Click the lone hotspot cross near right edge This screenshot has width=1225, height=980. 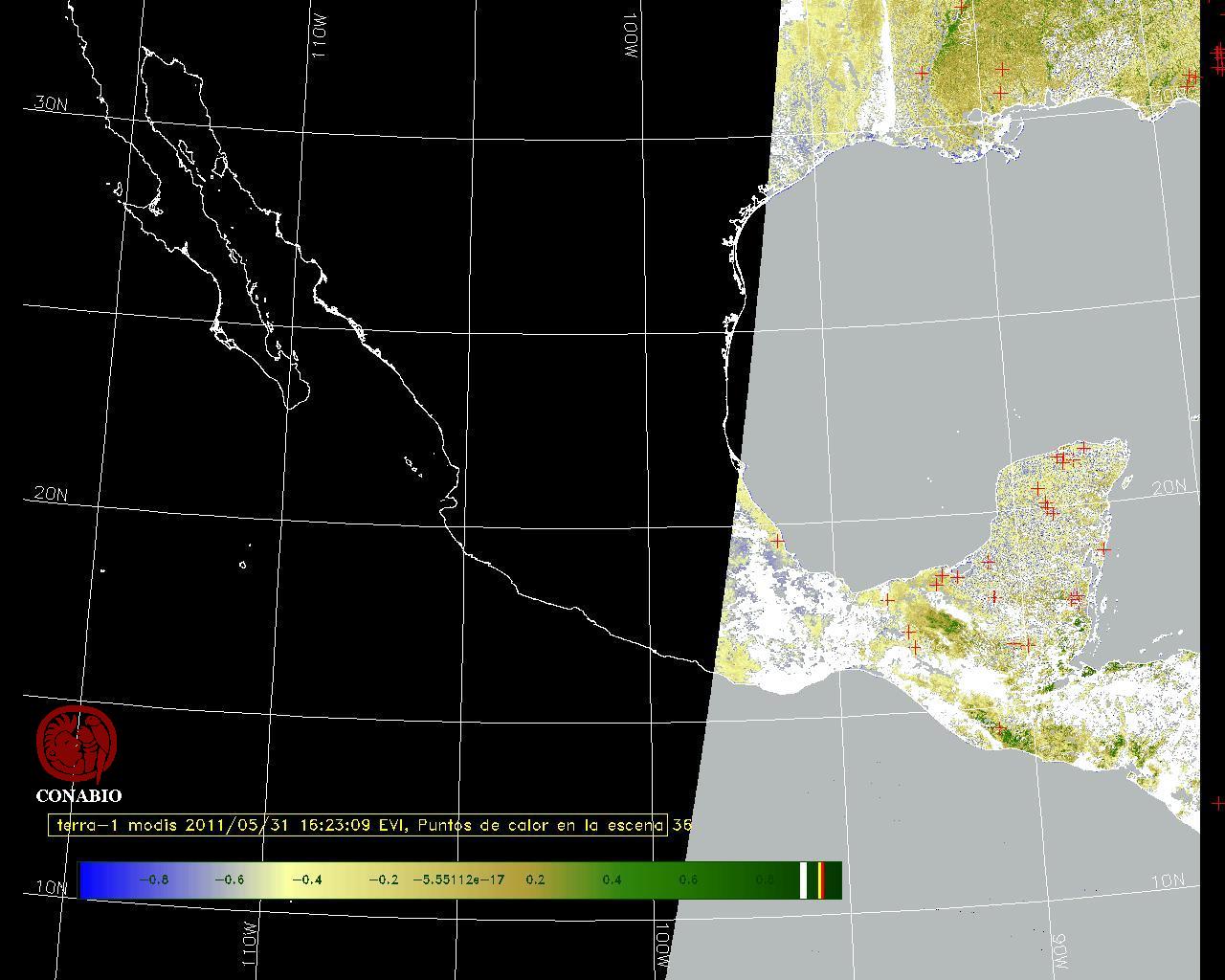point(1217,803)
